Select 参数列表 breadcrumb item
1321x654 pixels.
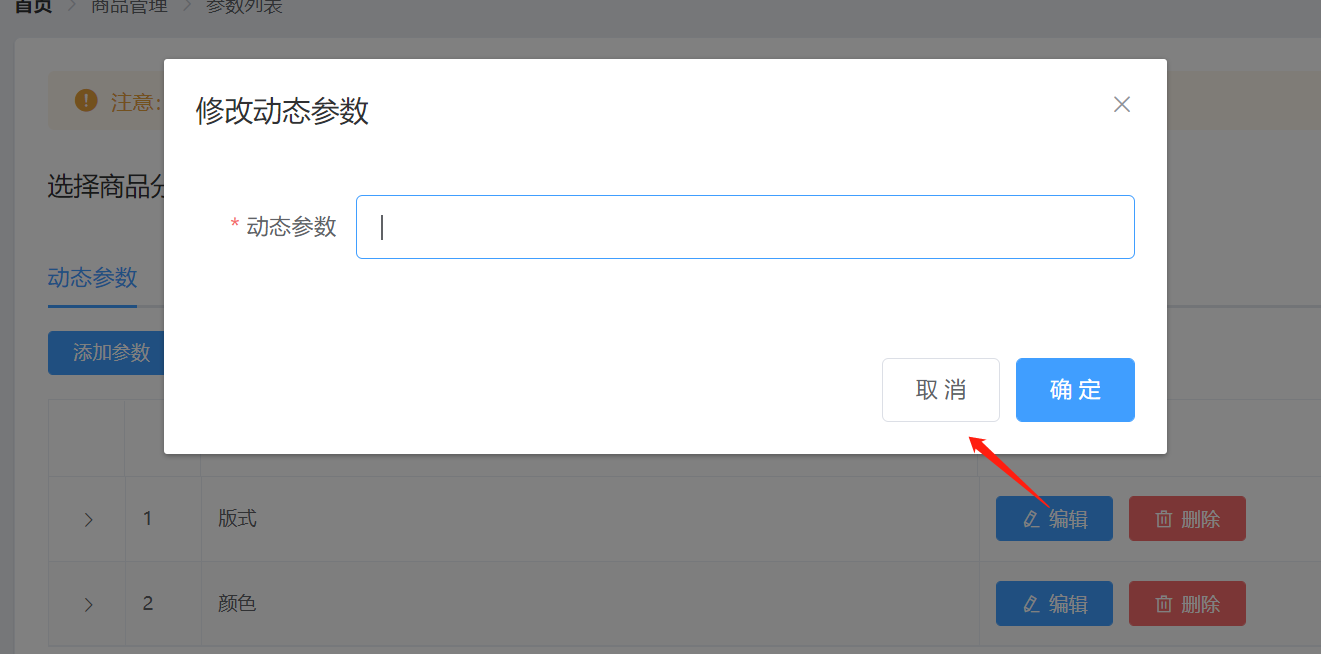(244, 6)
